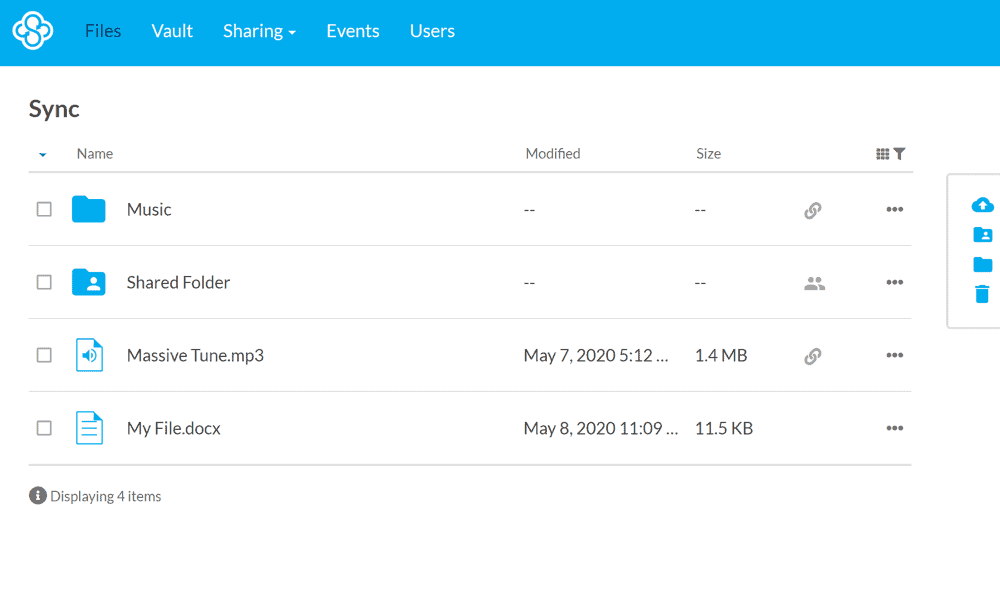Click the link icon for Massive Tune.mp3
Image resolution: width=1000 pixels, height=600 pixels.
click(813, 356)
